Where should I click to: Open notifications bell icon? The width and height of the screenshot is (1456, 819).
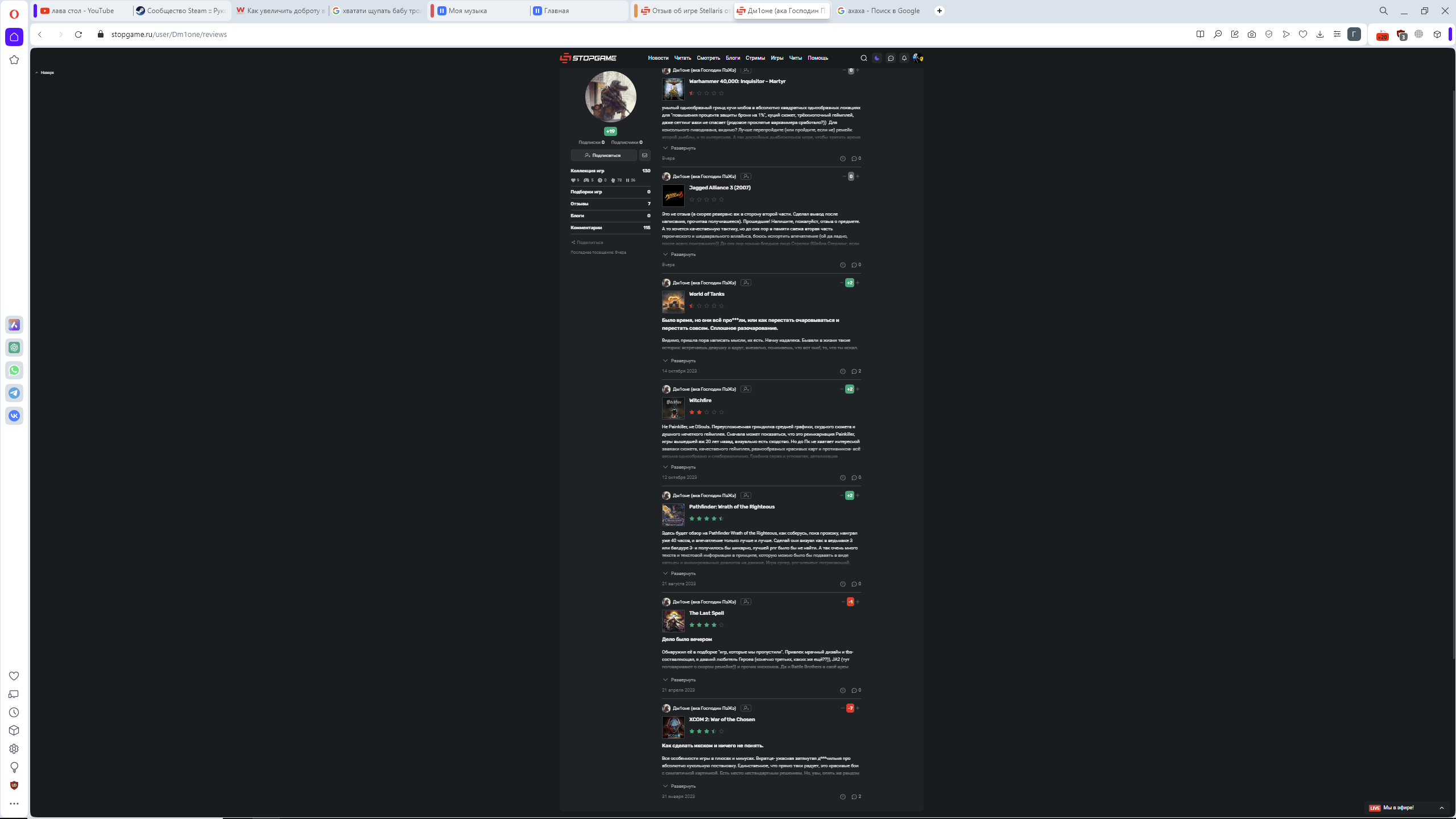[904, 58]
